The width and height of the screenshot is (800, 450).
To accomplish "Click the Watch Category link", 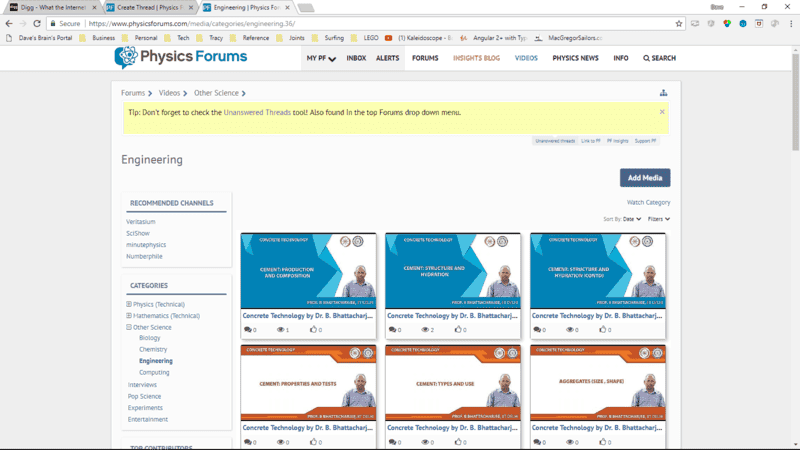I will click(x=648, y=203).
